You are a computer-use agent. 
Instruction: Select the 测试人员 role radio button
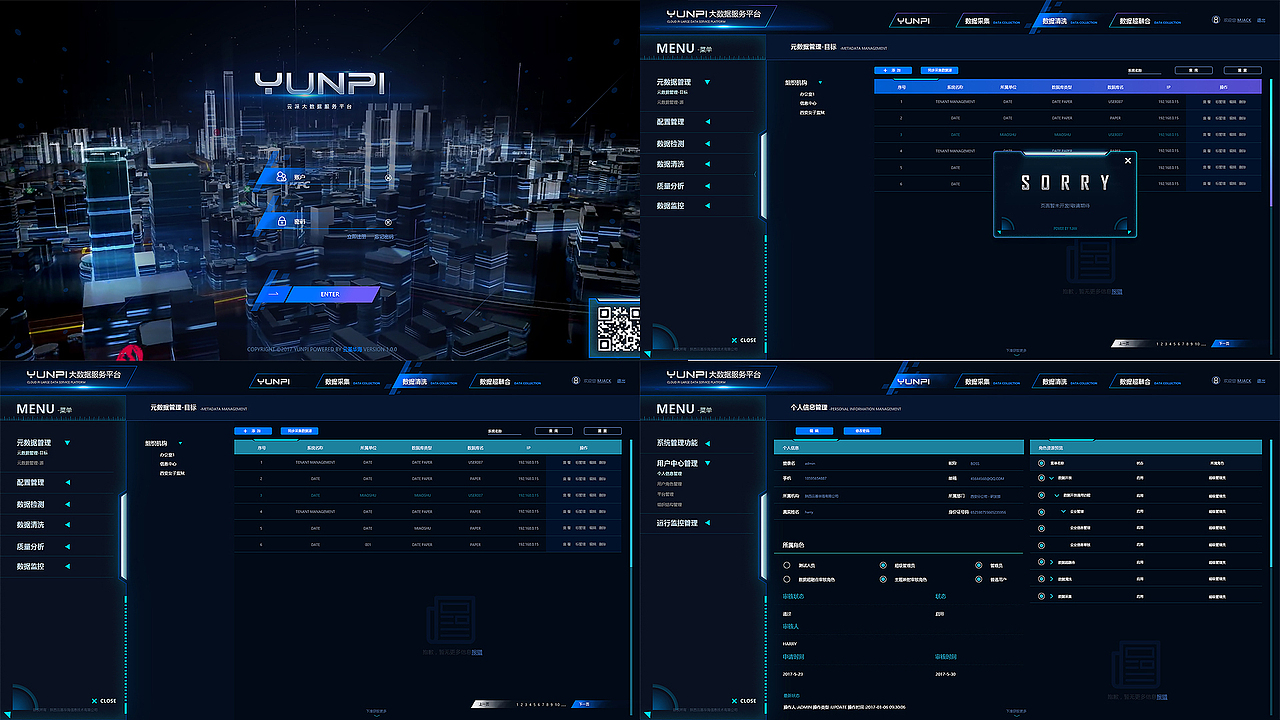(787, 565)
